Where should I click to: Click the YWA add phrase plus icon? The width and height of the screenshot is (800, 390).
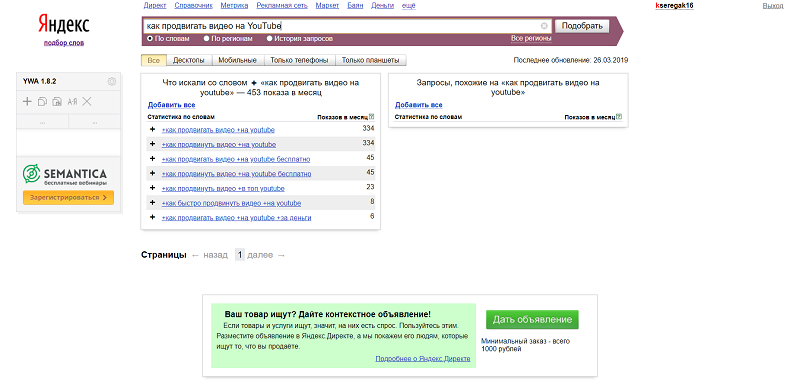point(27,102)
